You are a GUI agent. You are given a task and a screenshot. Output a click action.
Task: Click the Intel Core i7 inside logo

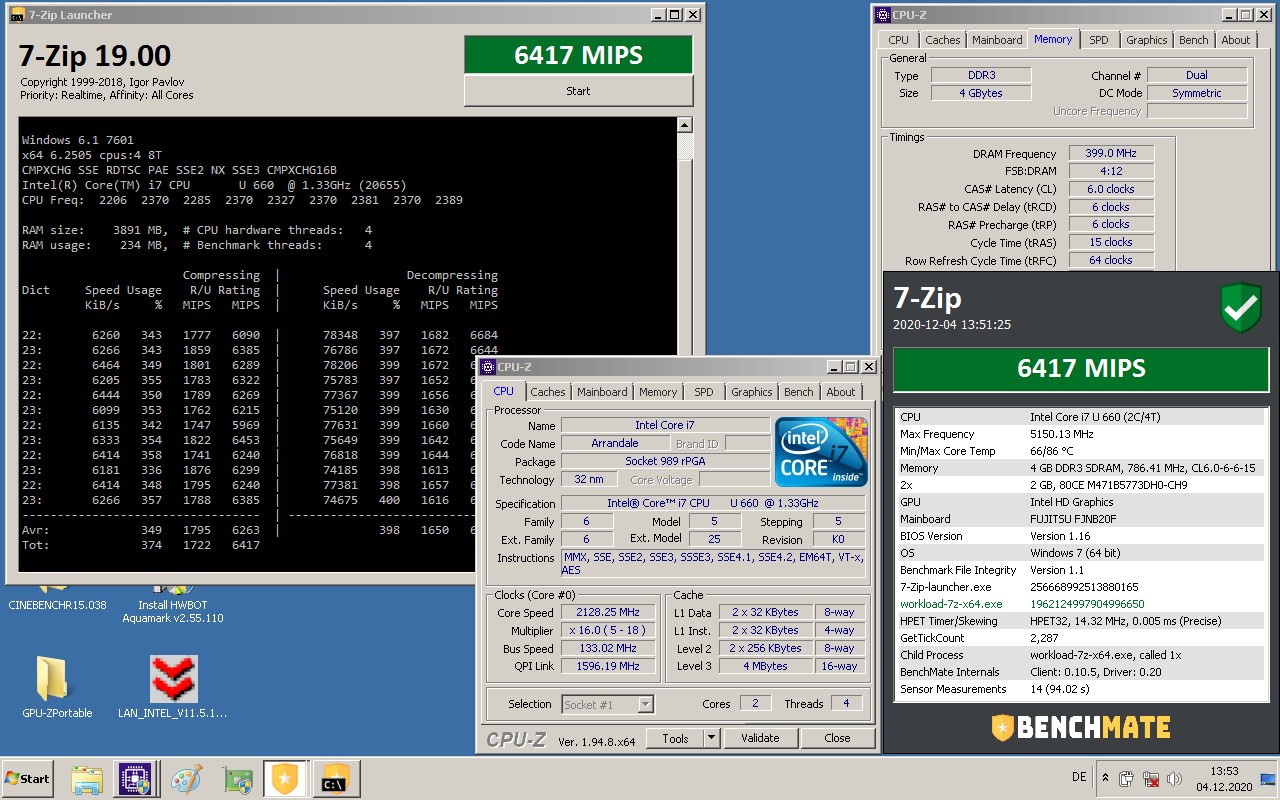pos(821,451)
